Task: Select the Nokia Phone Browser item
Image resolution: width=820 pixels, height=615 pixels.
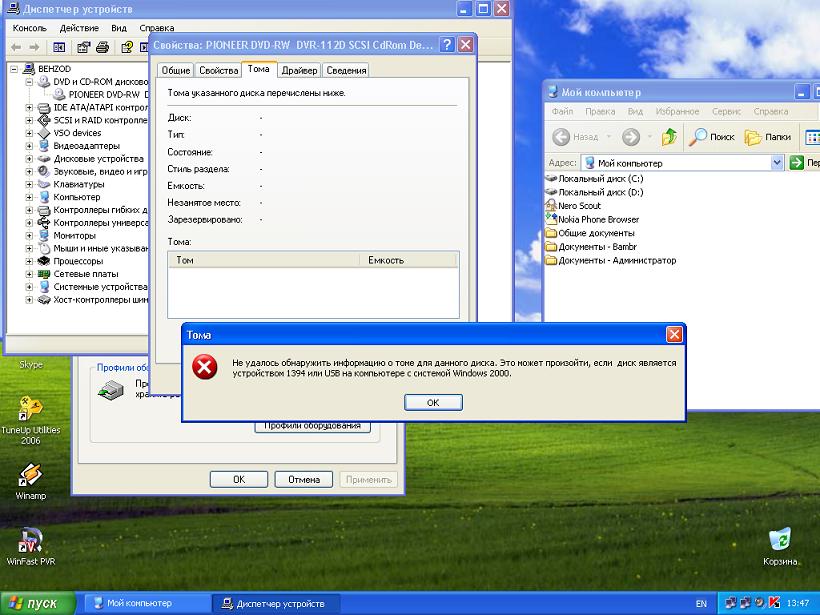Action: click(592, 220)
